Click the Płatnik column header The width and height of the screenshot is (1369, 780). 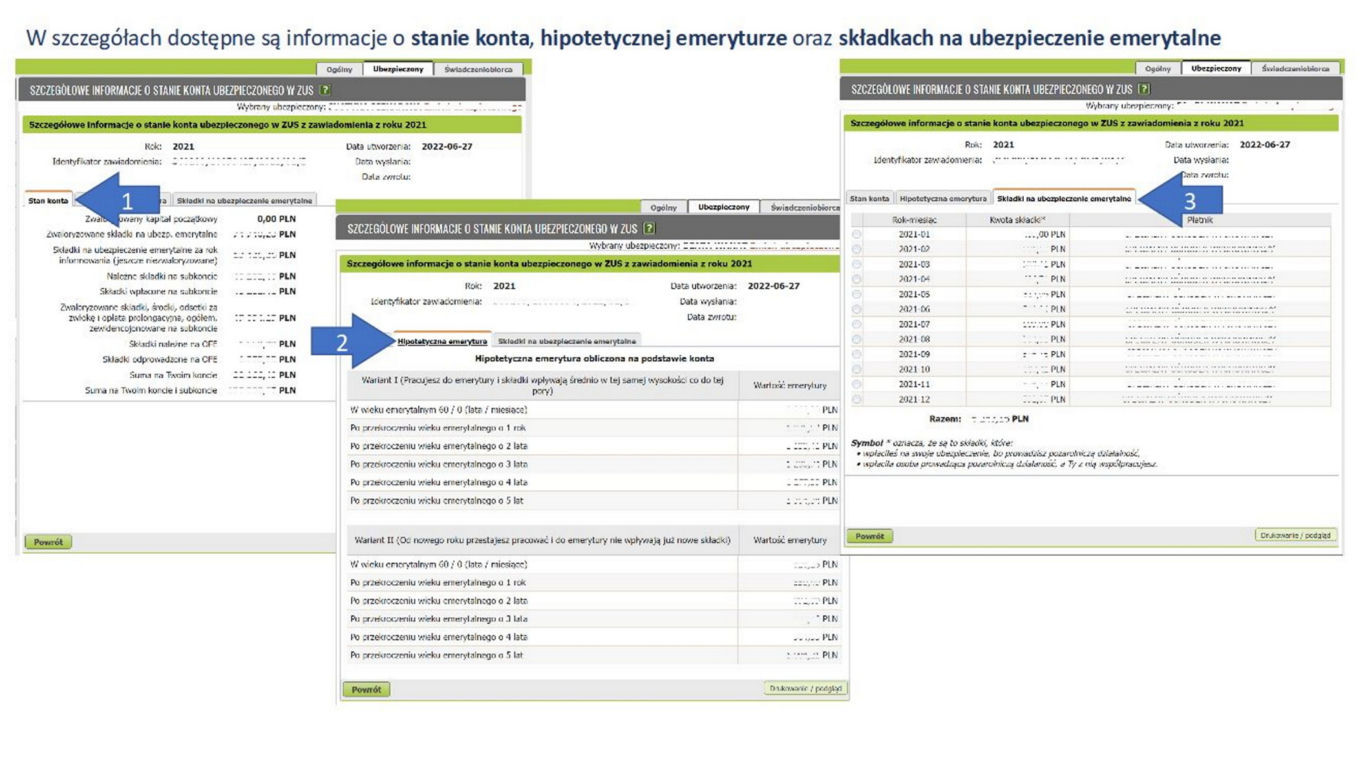click(x=1200, y=218)
